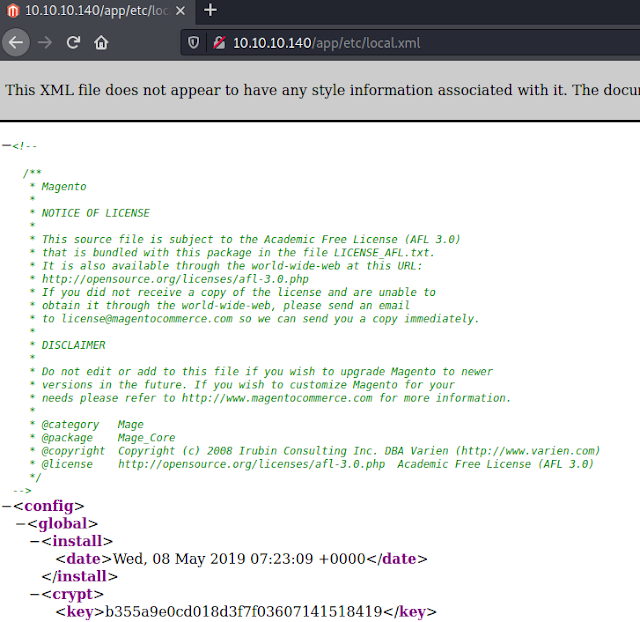Click the forward navigation arrow
The width and height of the screenshot is (640, 622).
click(x=44, y=42)
